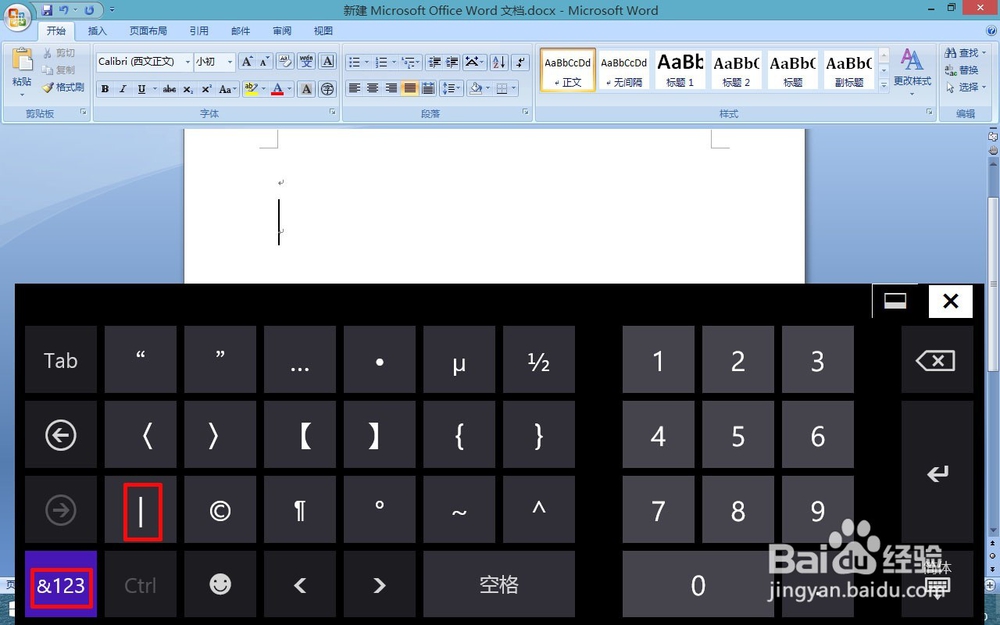Open the Change Case (Aa) dropdown
This screenshot has width=1000, height=625.
pos(227,89)
